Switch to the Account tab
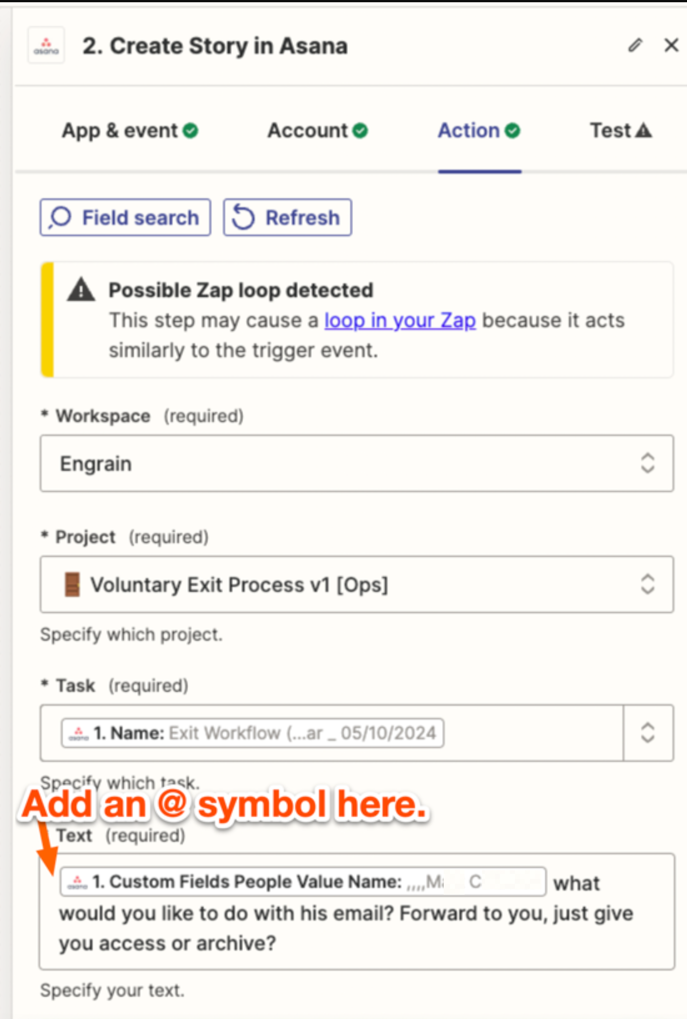 pos(307,131)
